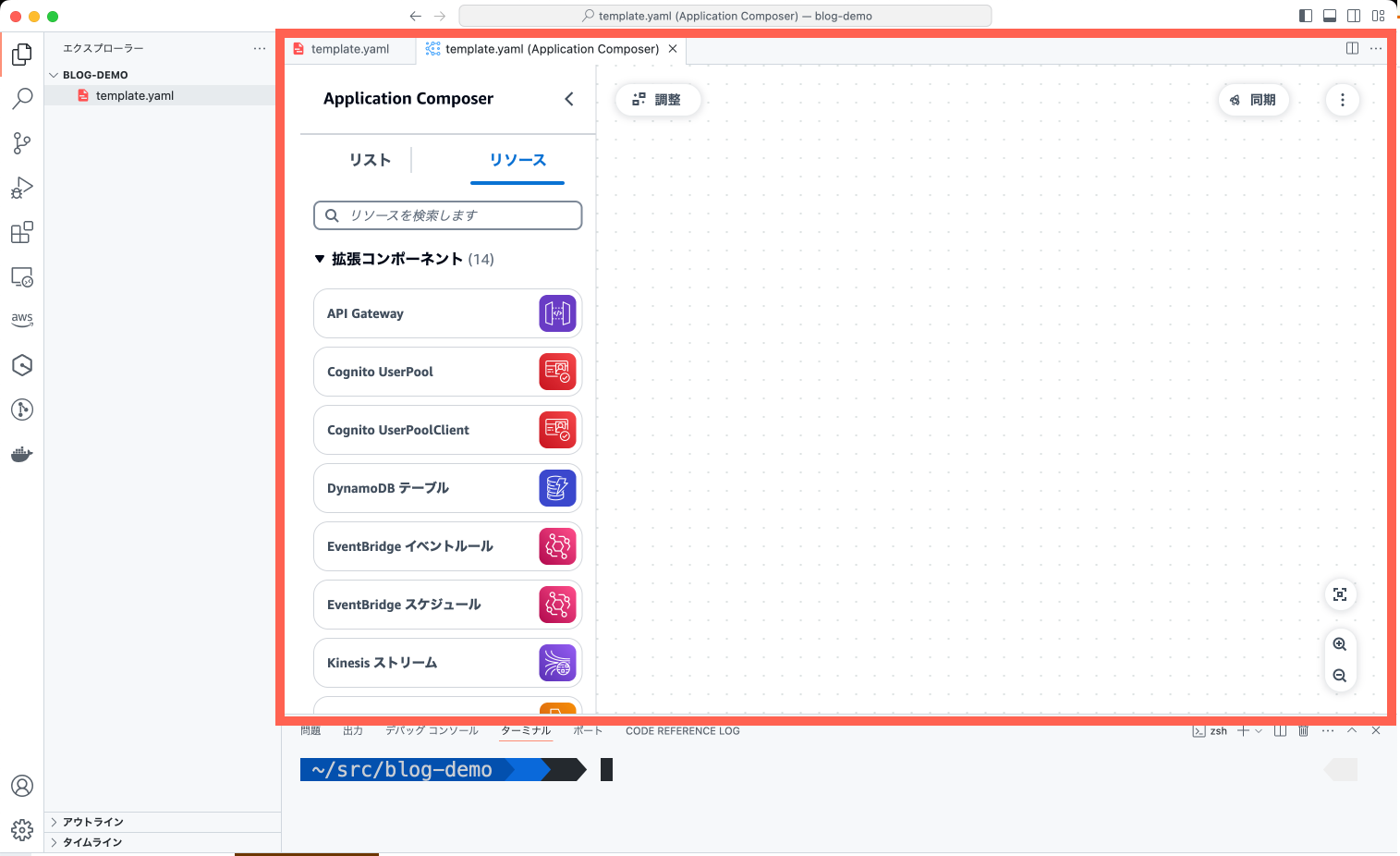
Task: Open the new terminal profile dropdown
Action: pyautogui.click(x=1259, y=730)
